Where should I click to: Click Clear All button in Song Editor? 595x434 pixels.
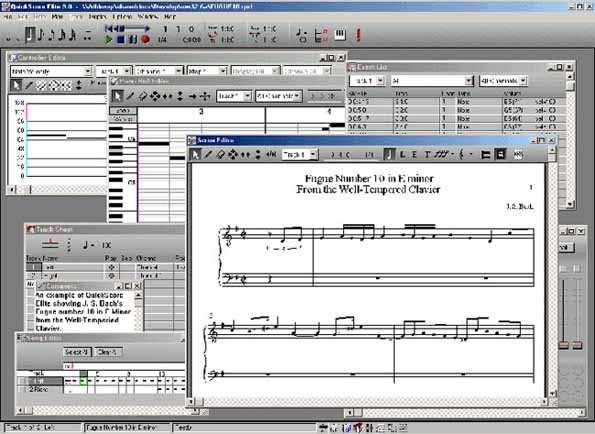tap(108, 352)
